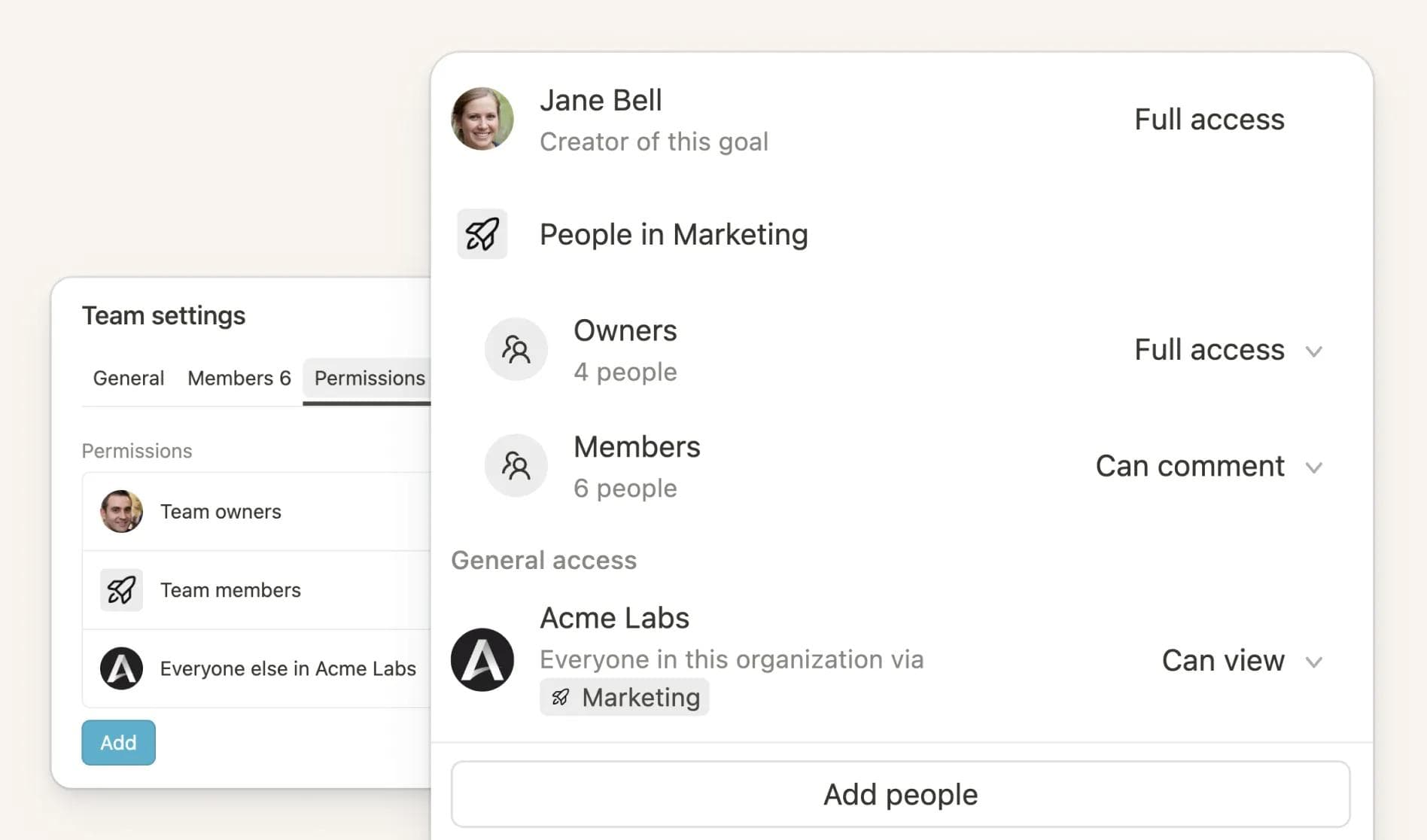
Task: Select the Permissions tab
Action: click(368, 378)
